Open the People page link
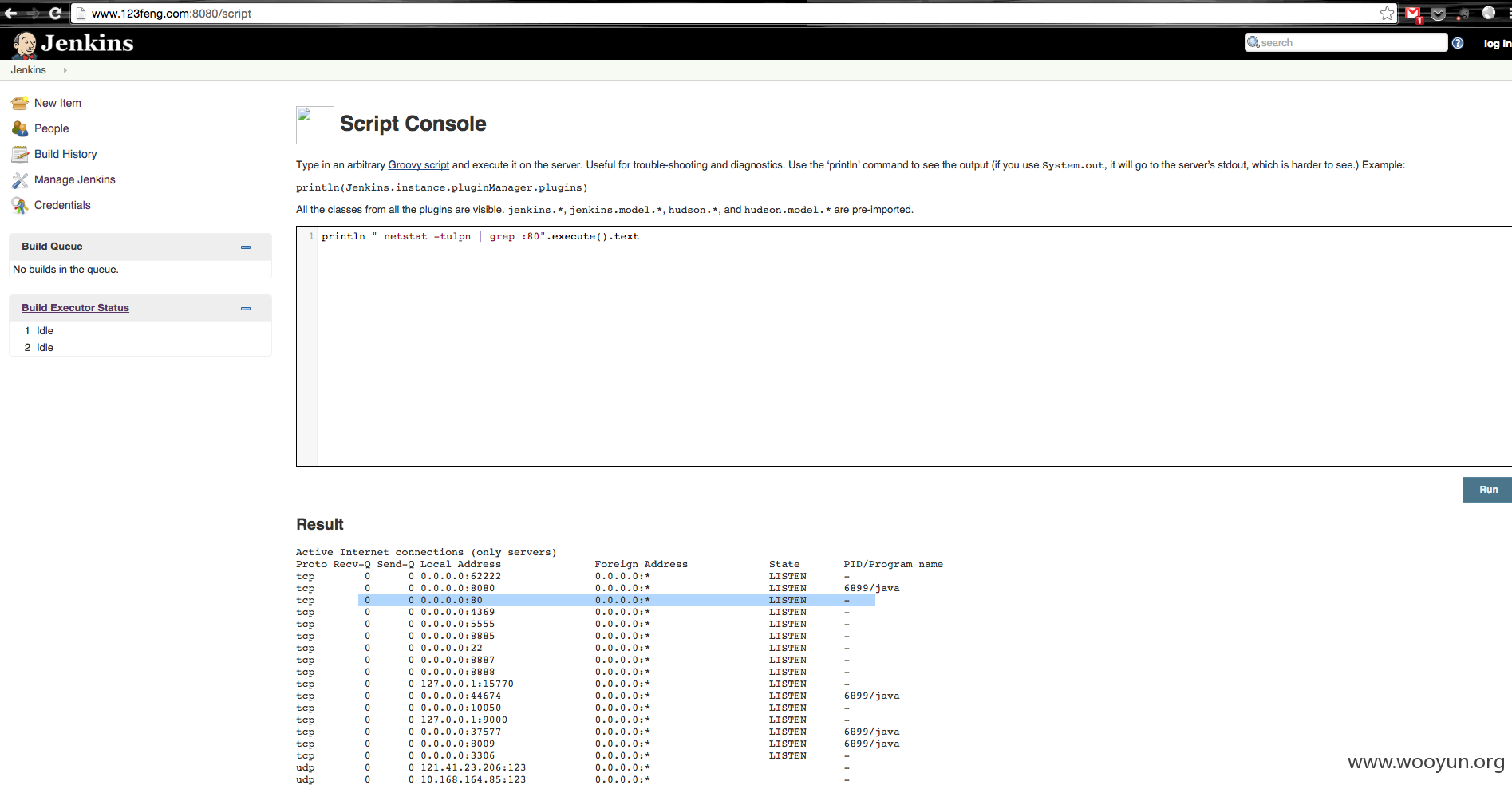The width and height of the screenshot is (1512, 785). click(52, 128)
